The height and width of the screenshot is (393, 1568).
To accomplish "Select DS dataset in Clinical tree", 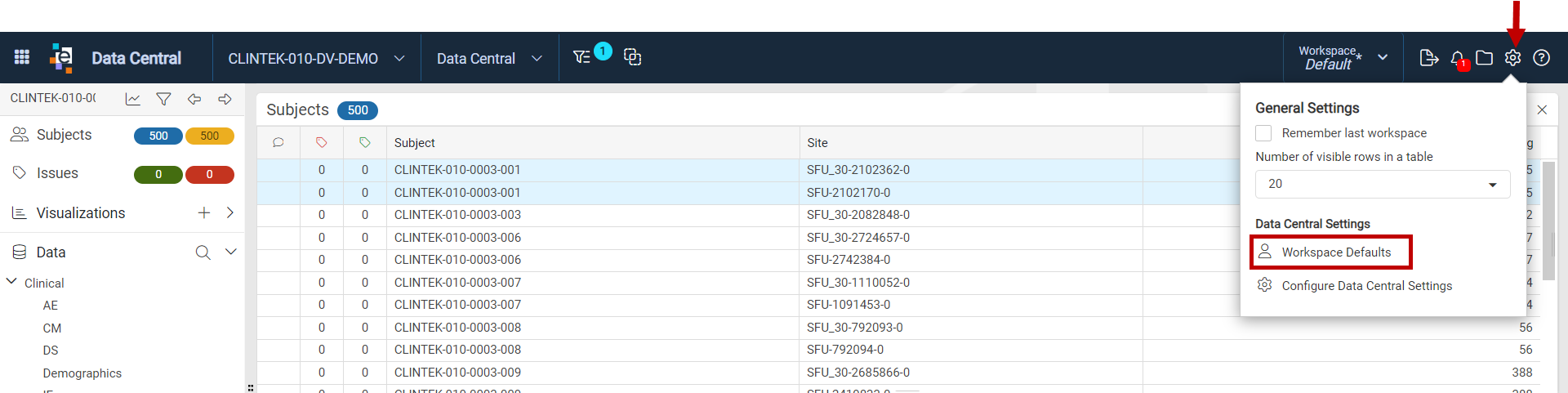I will click(51, 351).
